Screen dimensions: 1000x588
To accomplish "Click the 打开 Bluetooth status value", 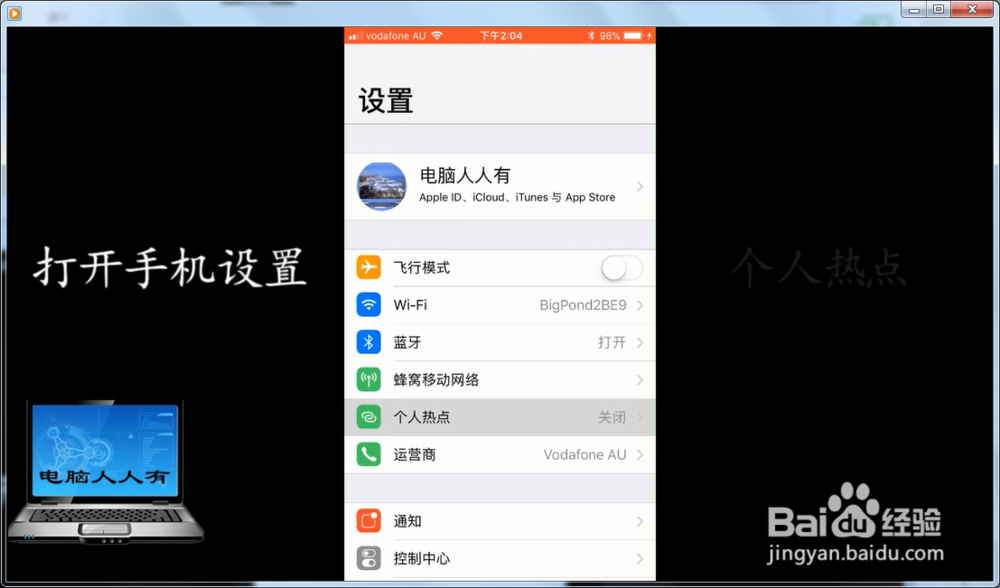I will 612,342.
